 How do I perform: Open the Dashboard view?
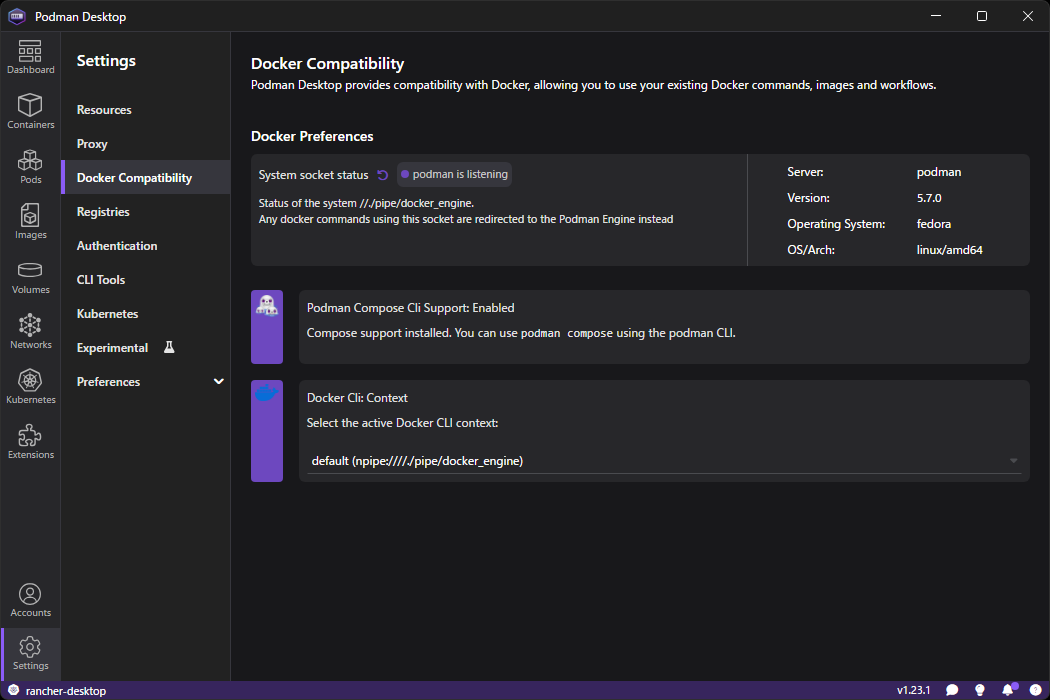30,57
